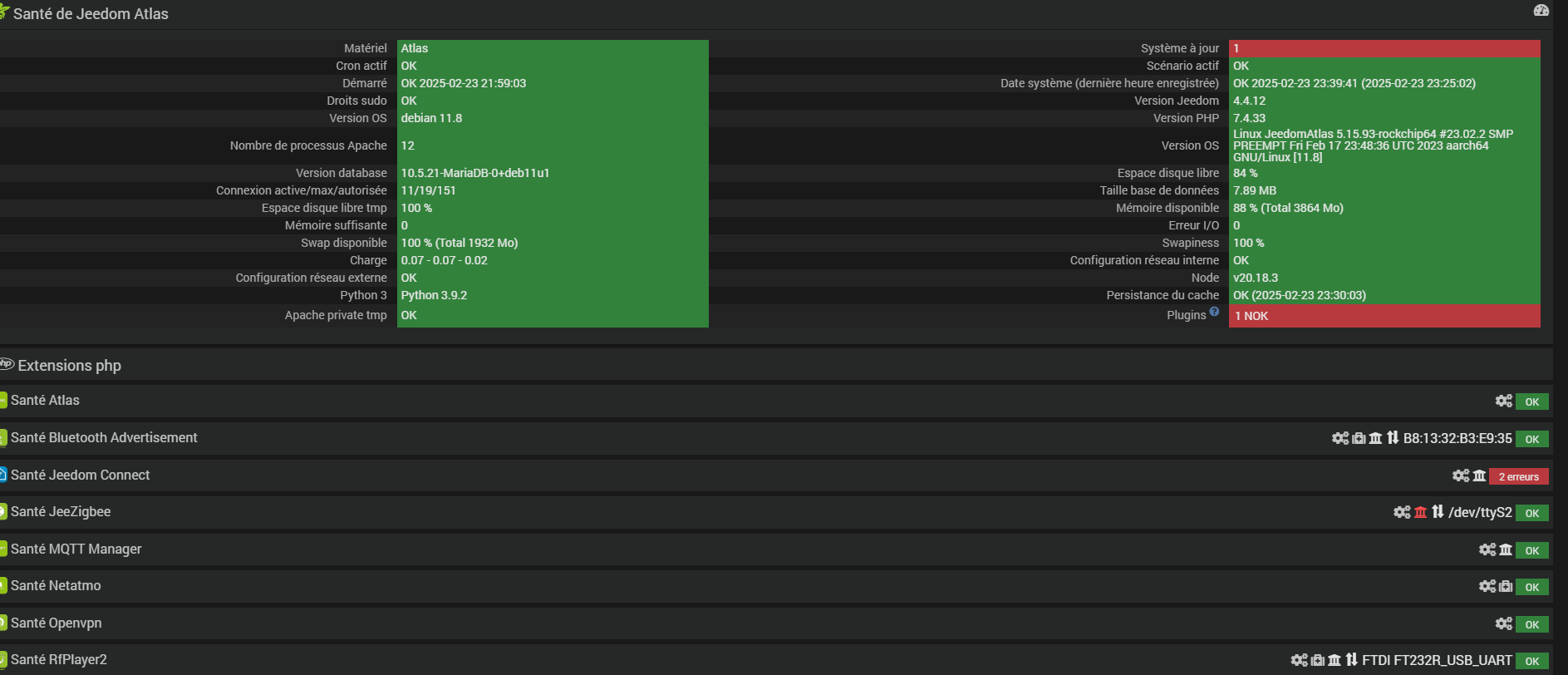Expand the Santé Jeedom Connect panel
This screenshot has width=1568, height=675.
[80, 475]
